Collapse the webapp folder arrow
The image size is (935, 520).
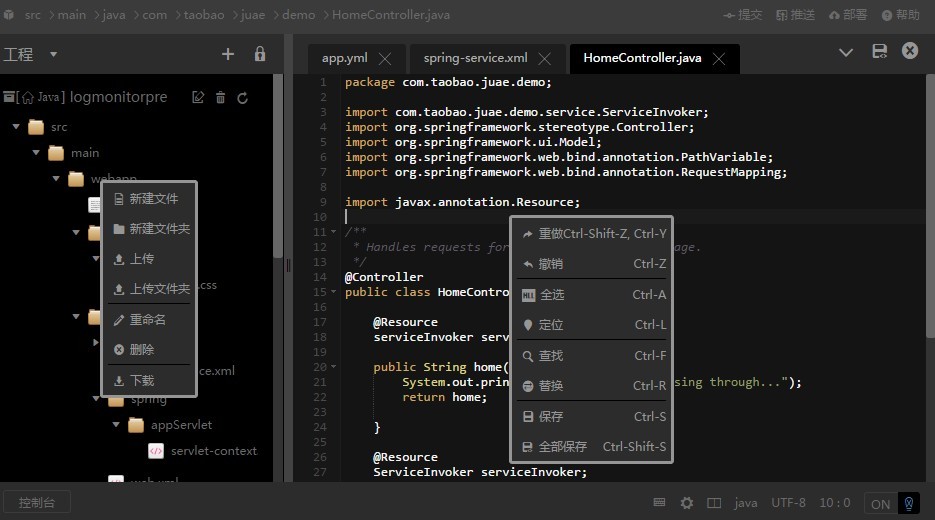[x=56, y=178]
